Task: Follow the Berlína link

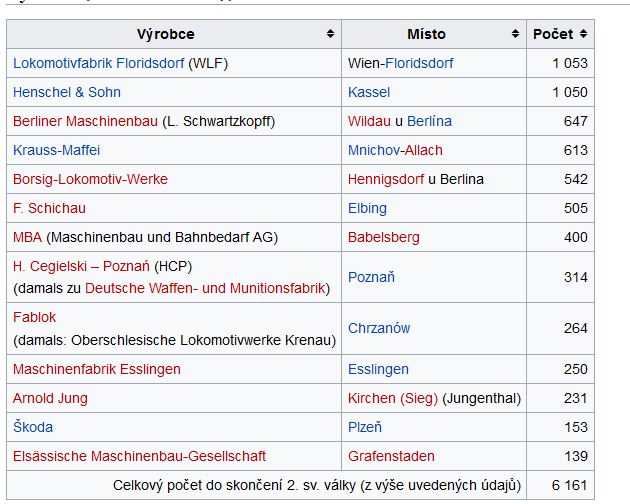Action: tap(429, 121)
